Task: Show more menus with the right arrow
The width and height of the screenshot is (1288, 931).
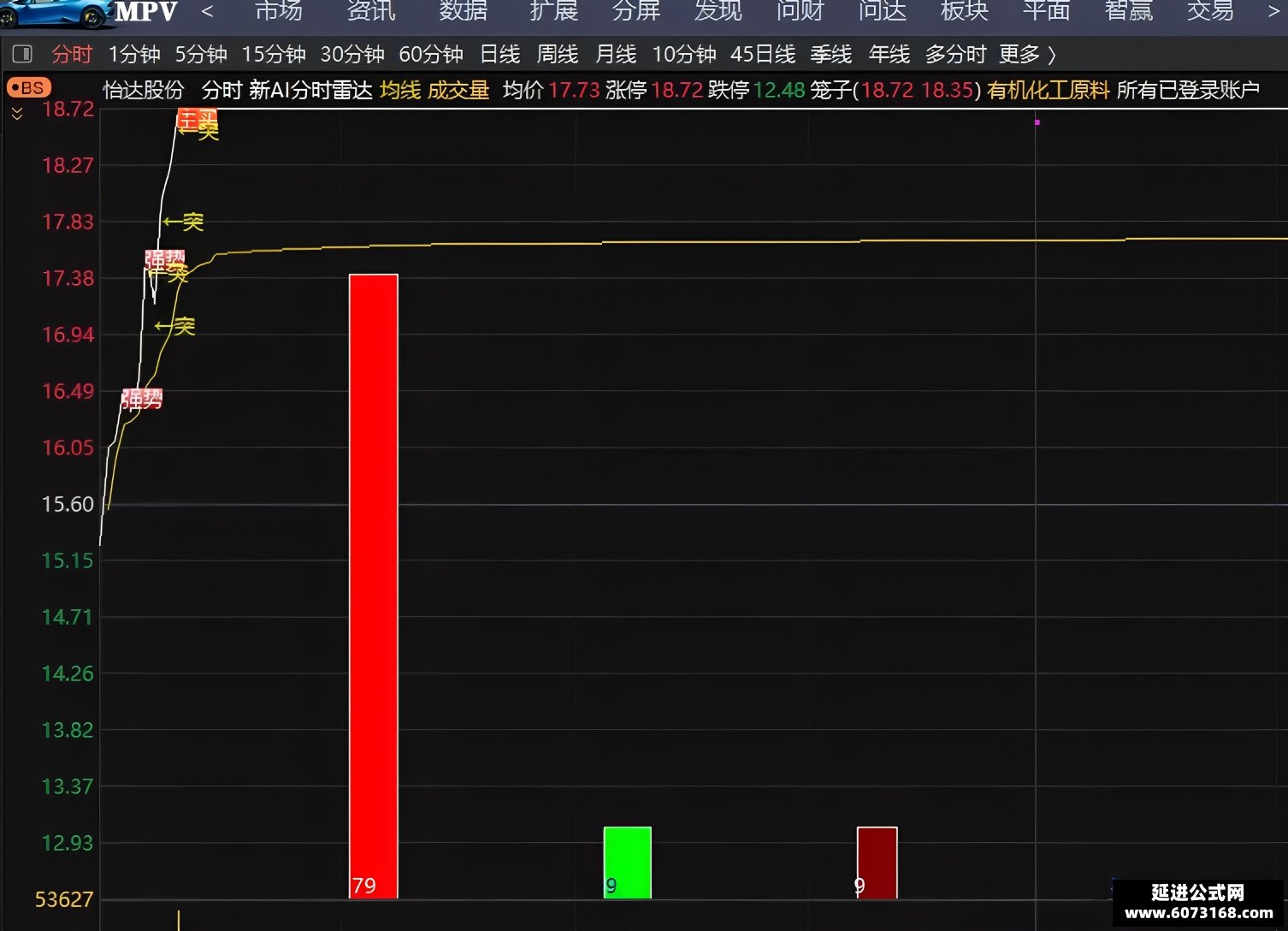Action: pyautogui.click(x=1273, y=11)
